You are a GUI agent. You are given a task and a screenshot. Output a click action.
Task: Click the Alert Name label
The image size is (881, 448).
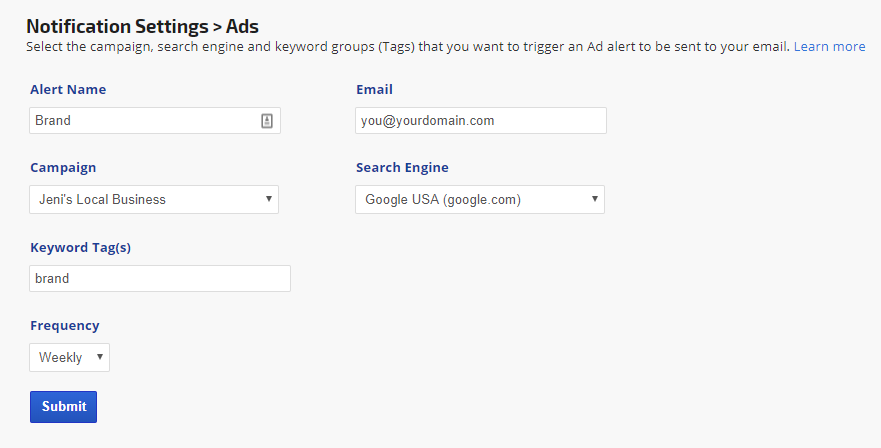click(x=68, y=90)
